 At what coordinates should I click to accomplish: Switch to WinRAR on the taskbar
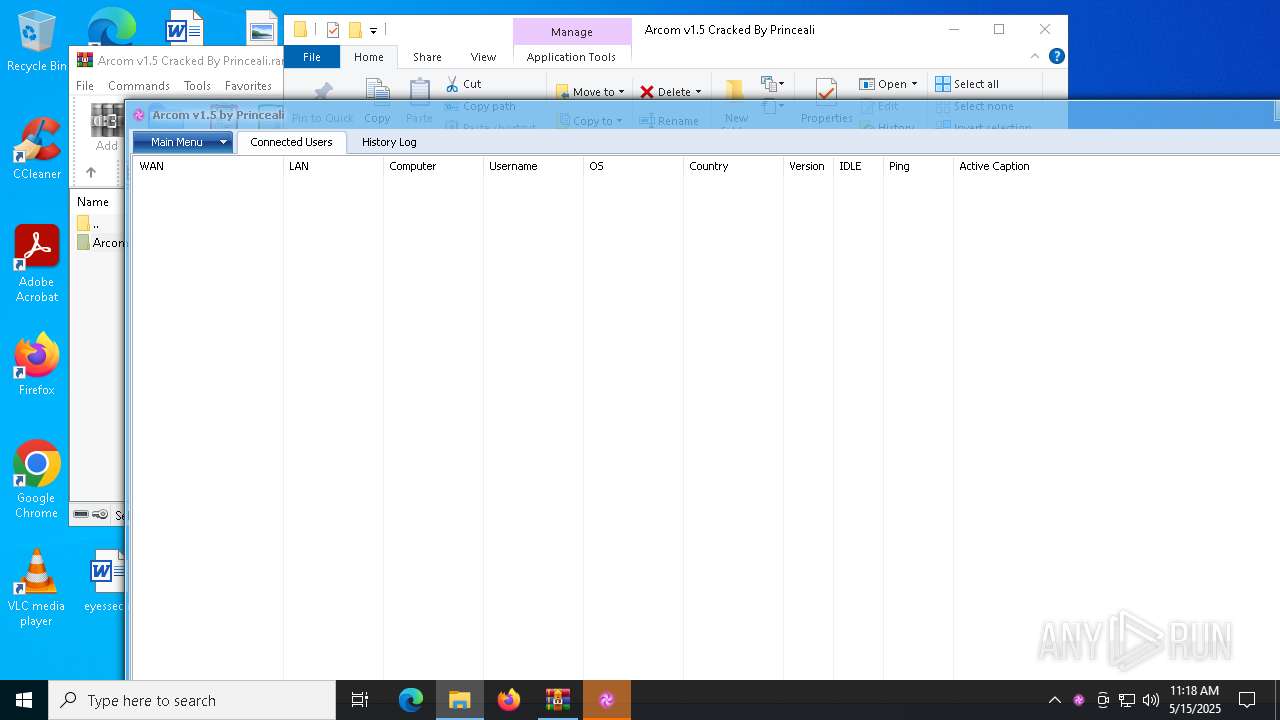pos(558,700)
